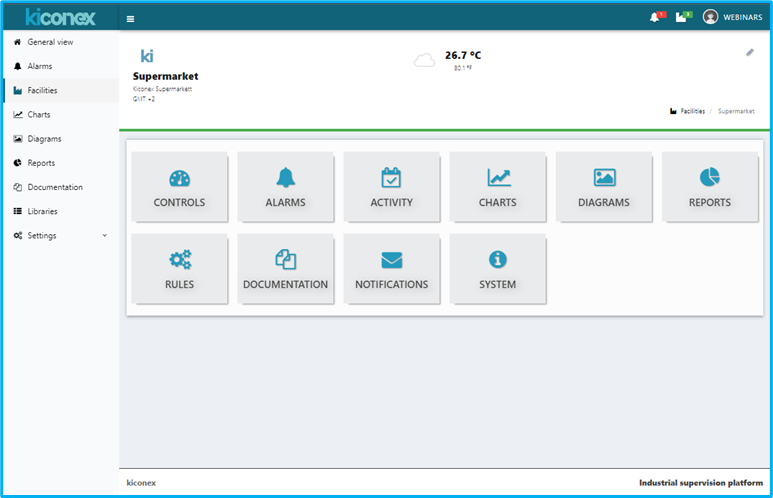Screen dimensions: 773x498
Task: Expand the Settings sidebar submenu
Action: pyautogui.click(x=60, y=236)
